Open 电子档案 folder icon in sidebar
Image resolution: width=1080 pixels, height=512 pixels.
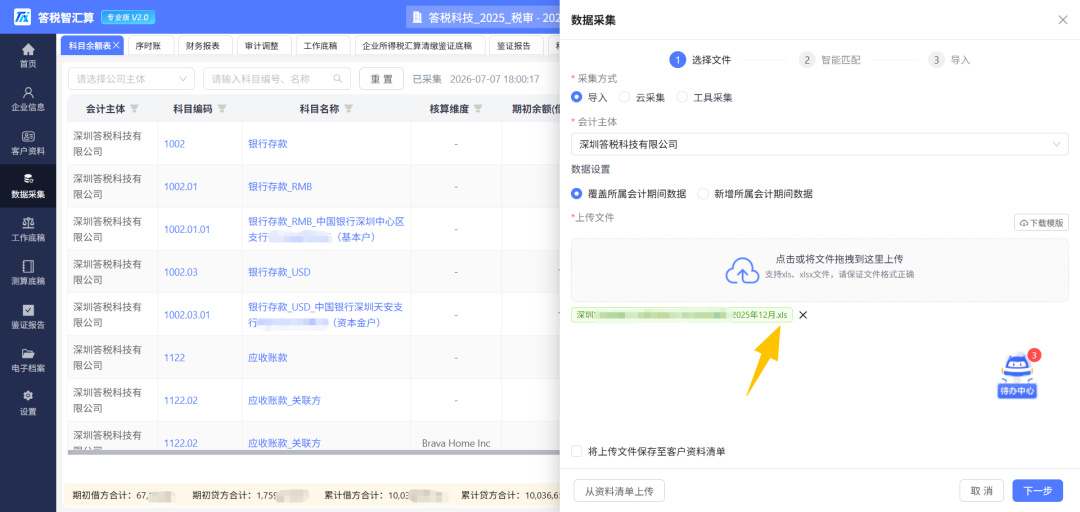coord(28,353)
